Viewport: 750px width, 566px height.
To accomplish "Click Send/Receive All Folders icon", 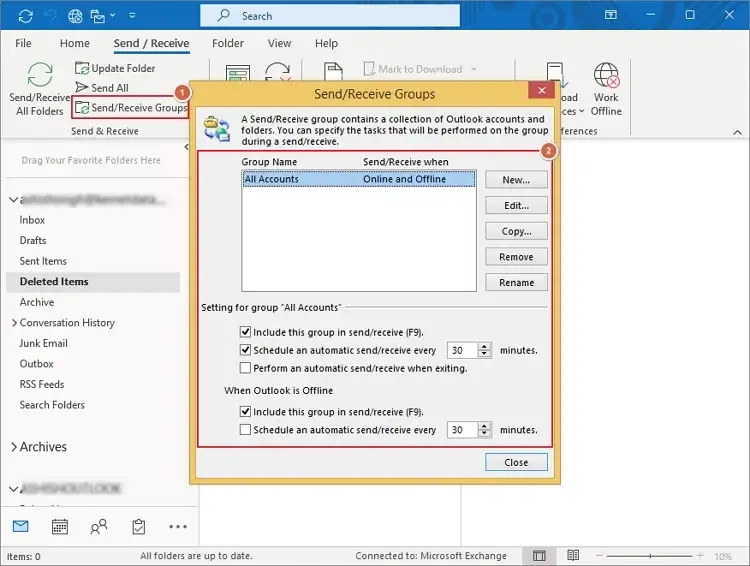I will 40,77.
